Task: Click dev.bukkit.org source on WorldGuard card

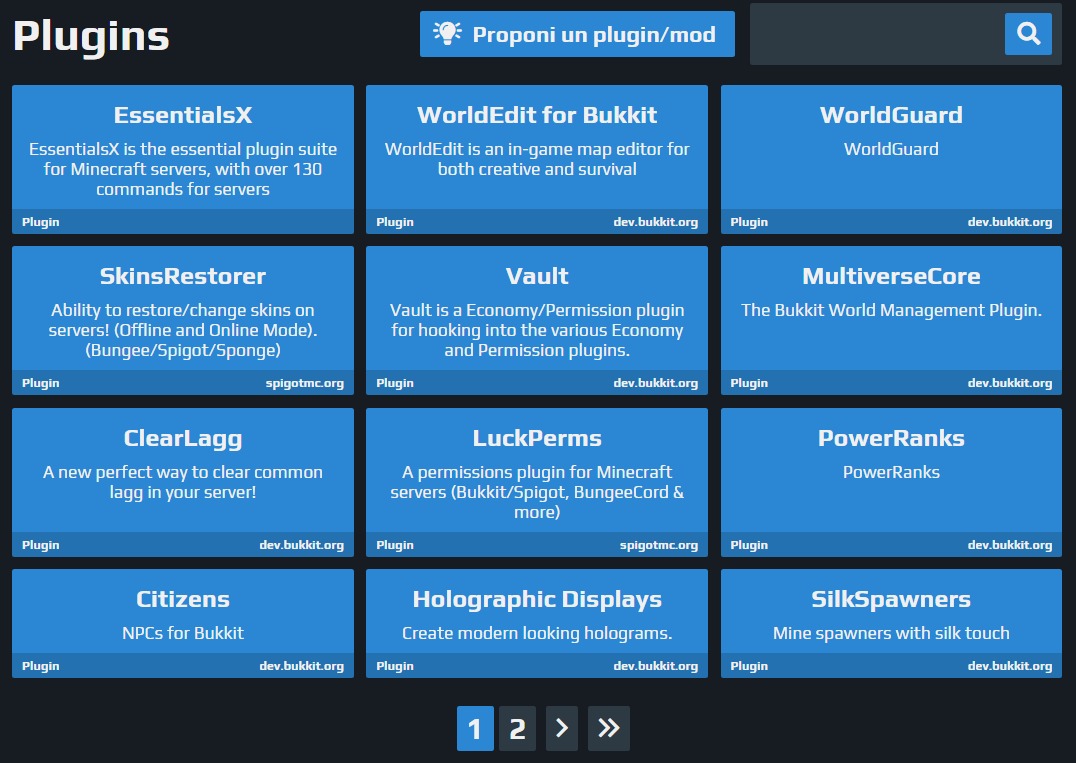Action: coord(1010,222)
